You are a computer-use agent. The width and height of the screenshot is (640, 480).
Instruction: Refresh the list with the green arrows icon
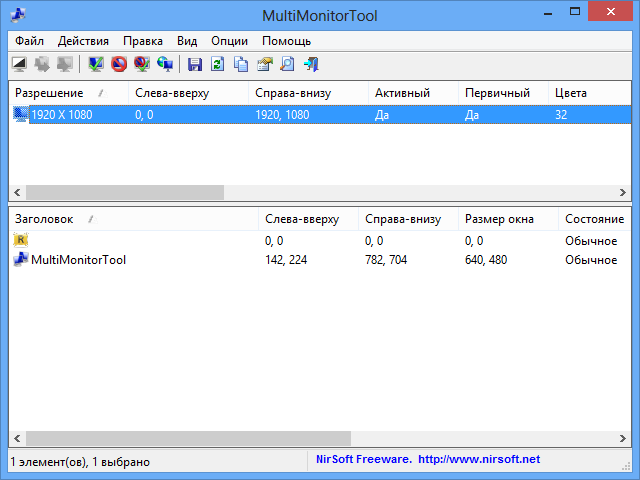tap(218, 64)
